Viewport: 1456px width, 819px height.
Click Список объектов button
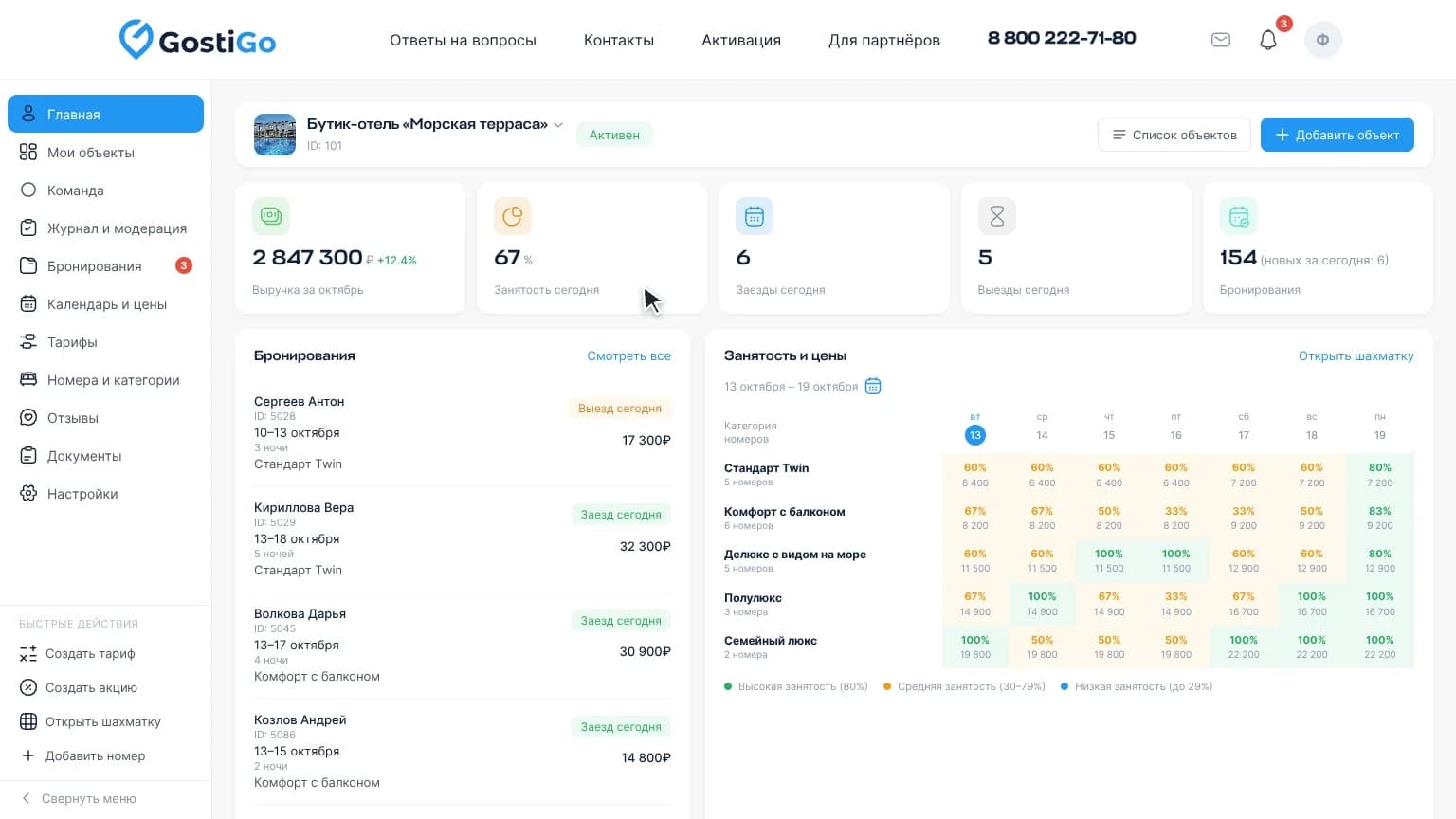pyautogui.click(x=1174, y=135)
